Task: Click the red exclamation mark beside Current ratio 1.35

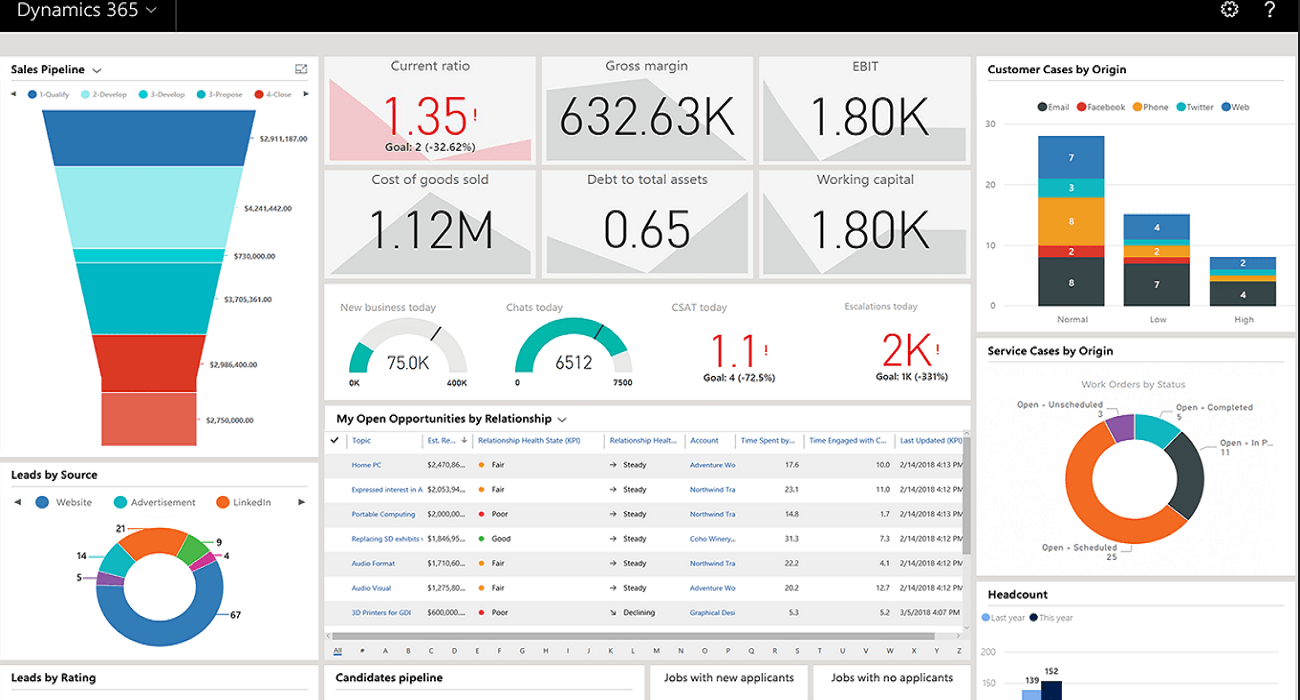Action: click(x=474, y=116)
